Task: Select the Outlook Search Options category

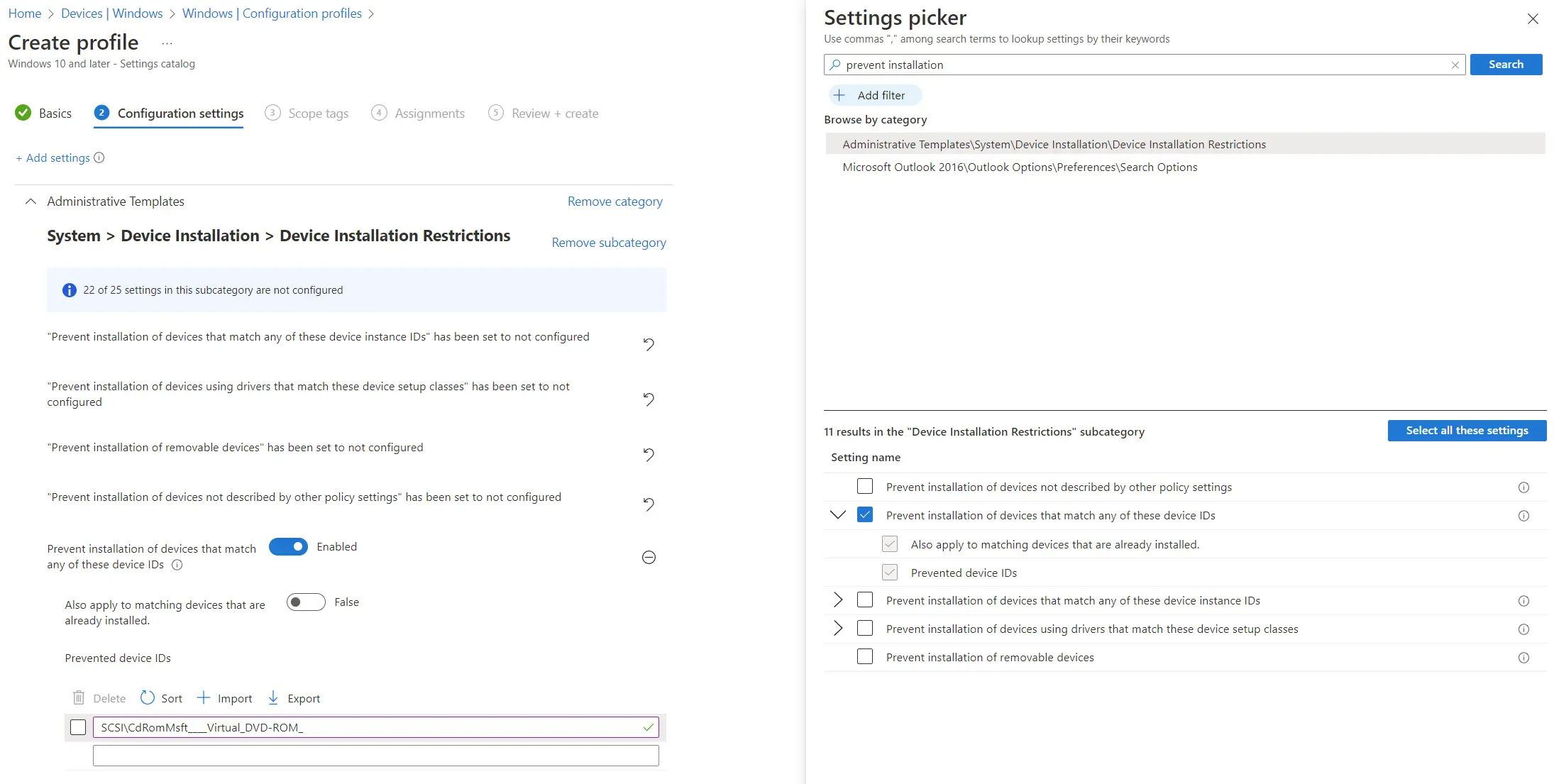Action: pos(1020,167)
